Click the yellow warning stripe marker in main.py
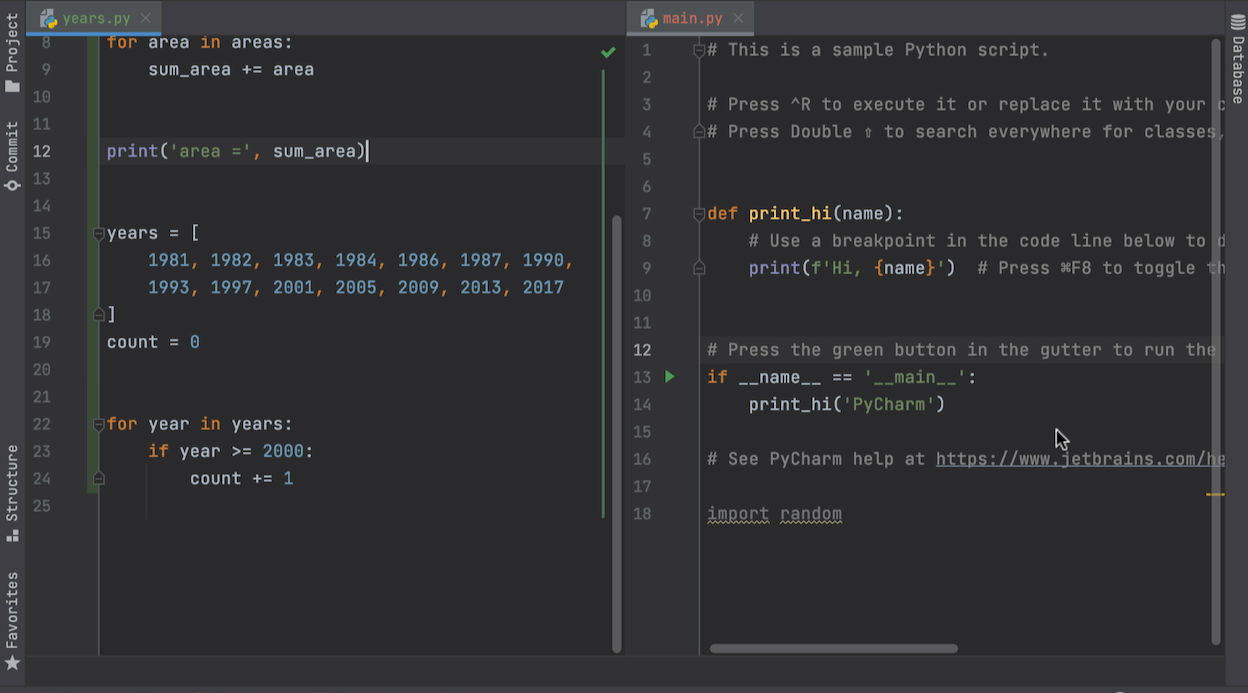 [x=1215, y=494]
